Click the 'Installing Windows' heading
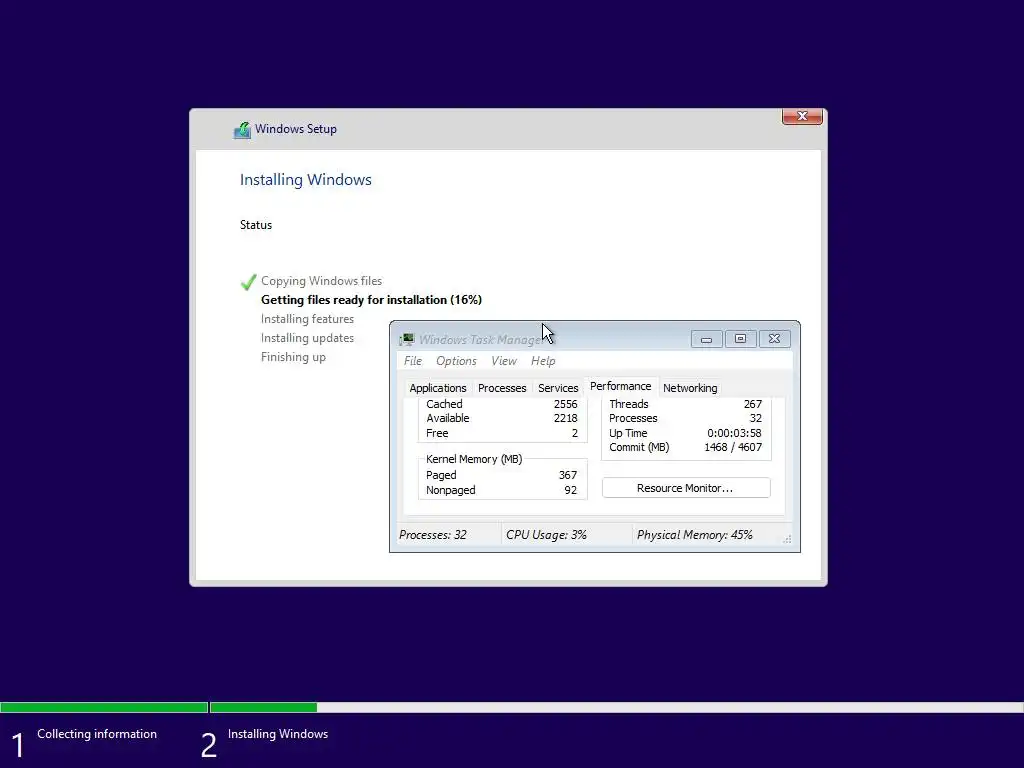 [306, 180]
